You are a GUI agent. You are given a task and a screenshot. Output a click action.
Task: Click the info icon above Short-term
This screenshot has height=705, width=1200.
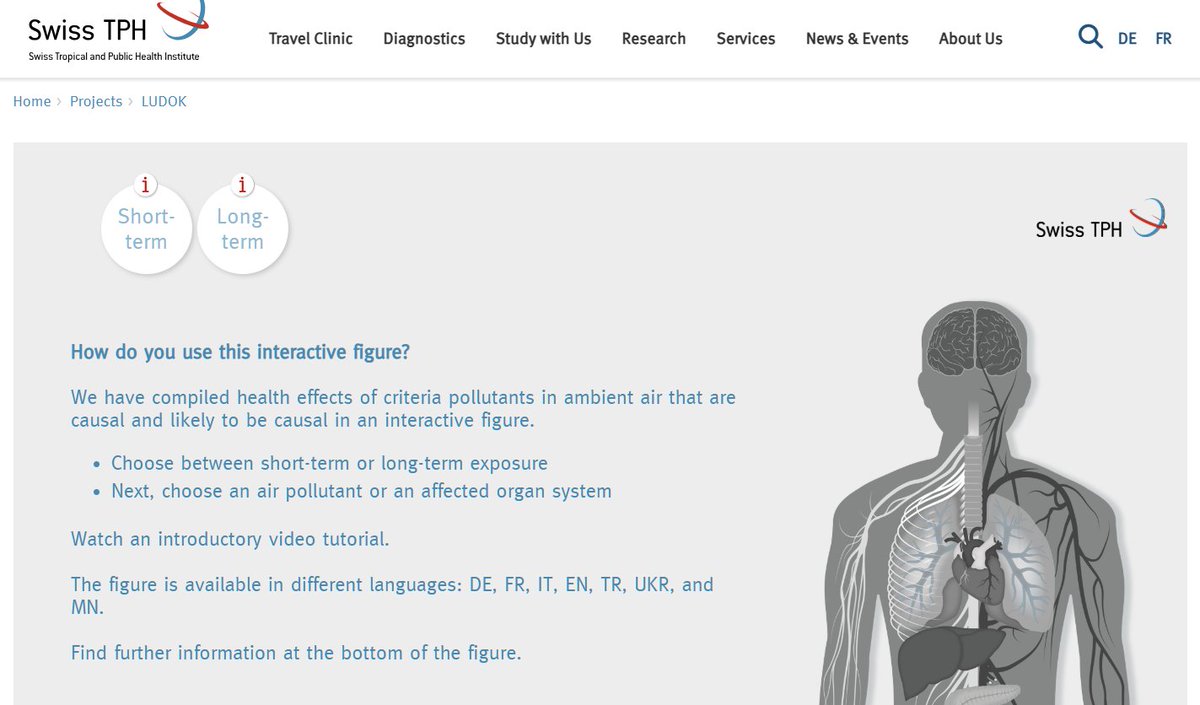[146, 185]
